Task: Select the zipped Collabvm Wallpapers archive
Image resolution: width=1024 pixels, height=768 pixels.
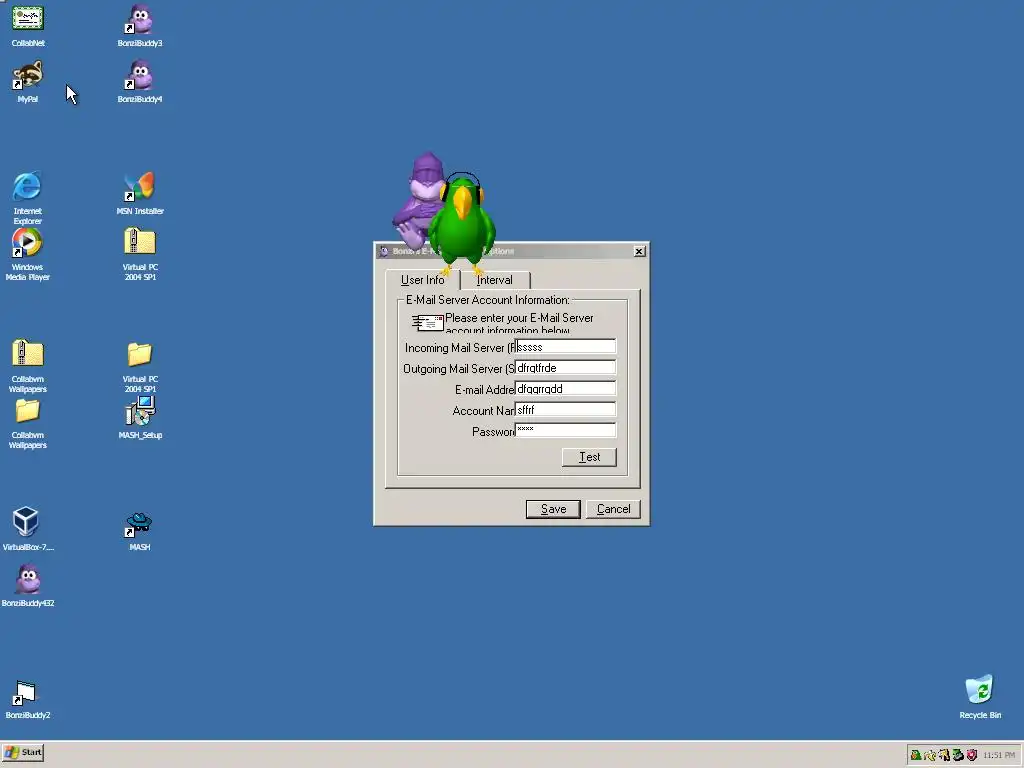Action: coord(27,366)
